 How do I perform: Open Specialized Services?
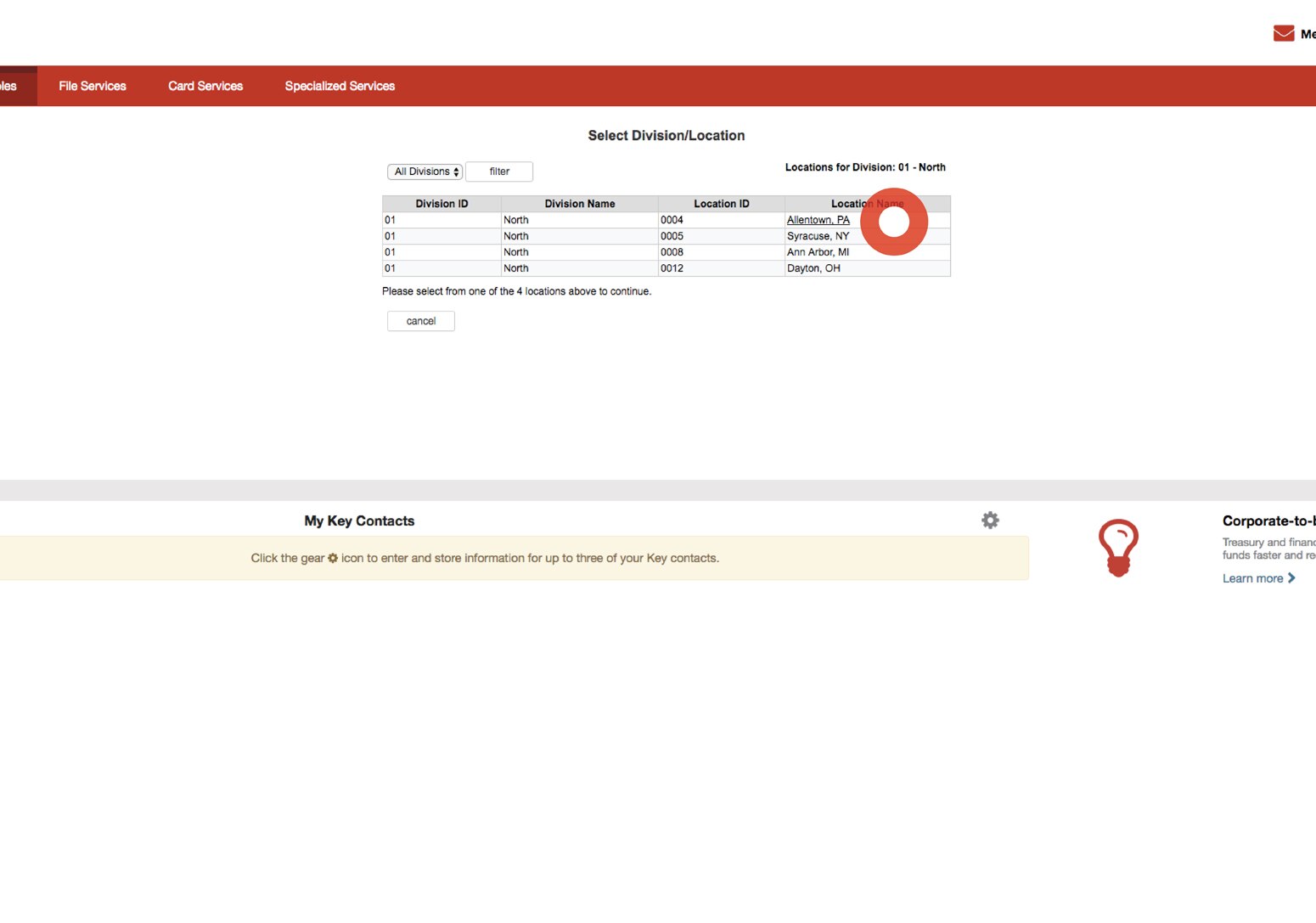[340, 85]
